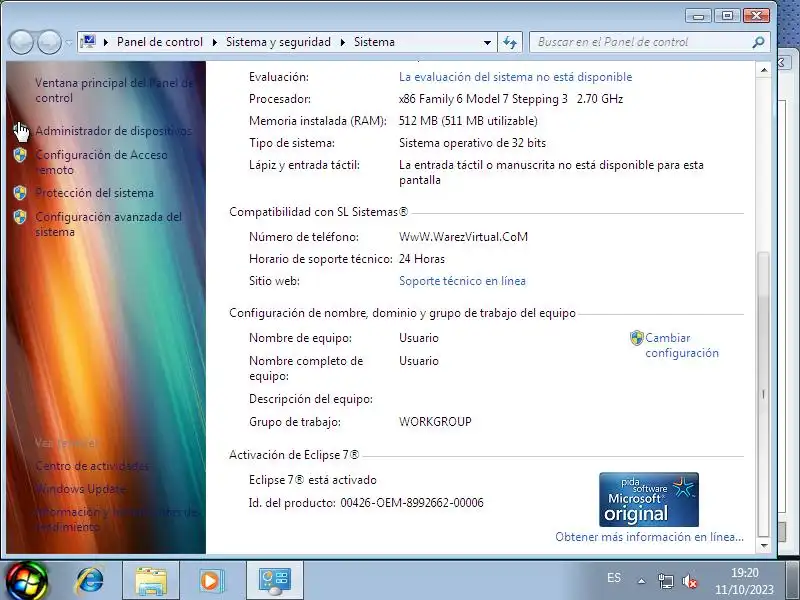The height and width of the screenshot is (600, 800).
Task: Show hidden tray icons arrow
Action: [641, 581]
